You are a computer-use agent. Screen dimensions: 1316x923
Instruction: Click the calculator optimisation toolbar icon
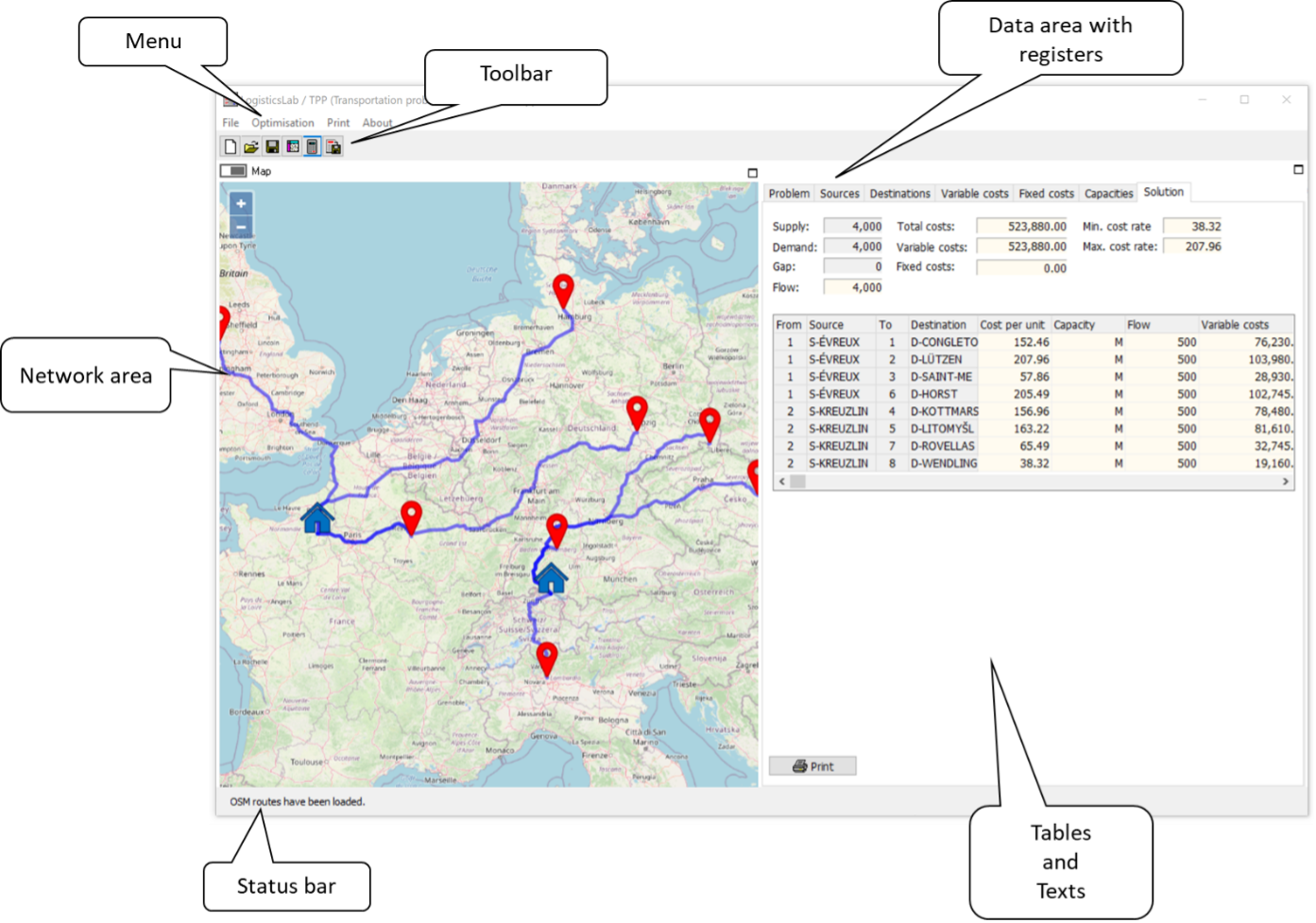[313, 146]
